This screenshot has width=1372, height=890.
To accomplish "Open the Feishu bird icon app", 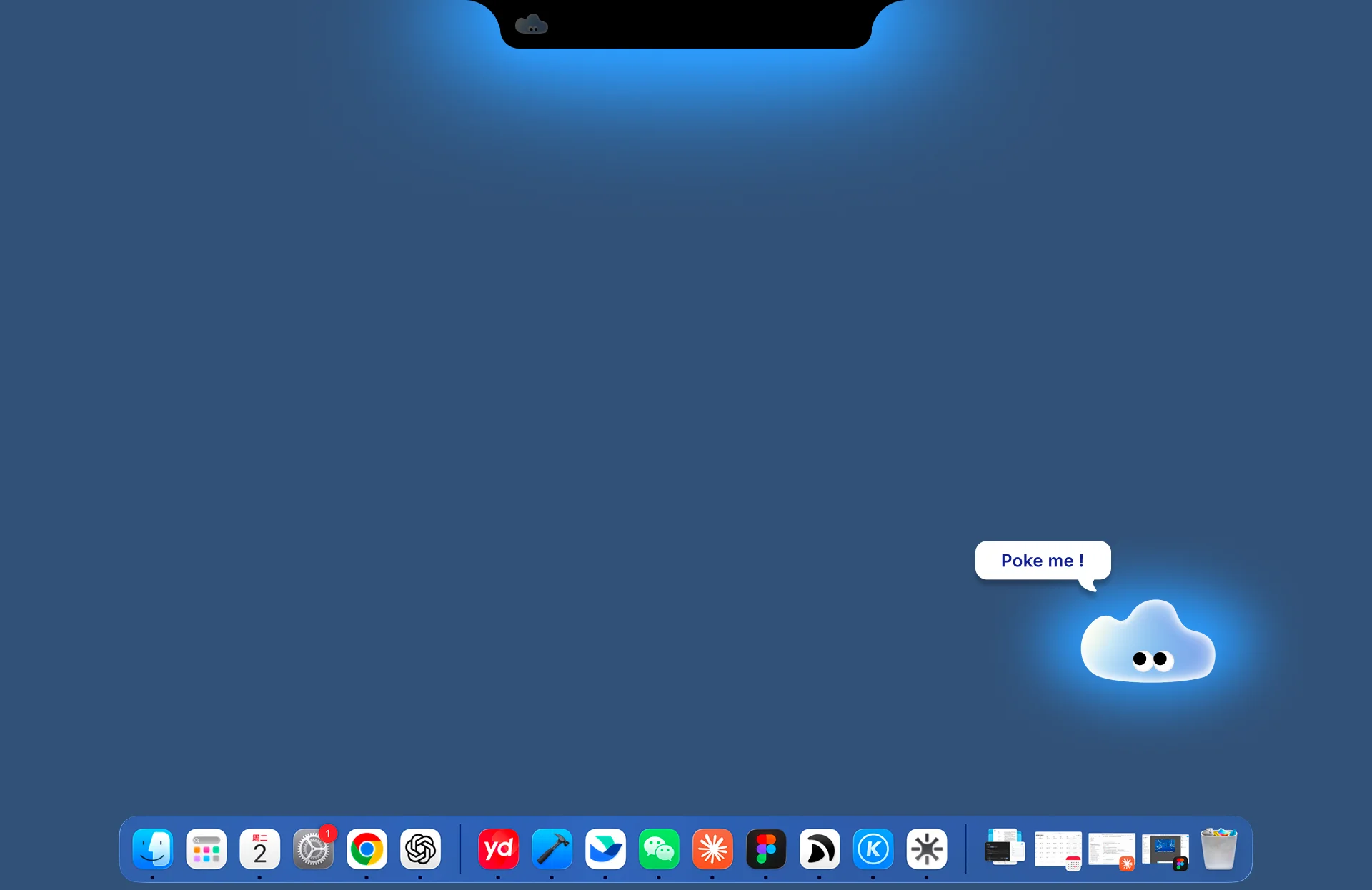I will pyautogui.click(x=605, y=849).
